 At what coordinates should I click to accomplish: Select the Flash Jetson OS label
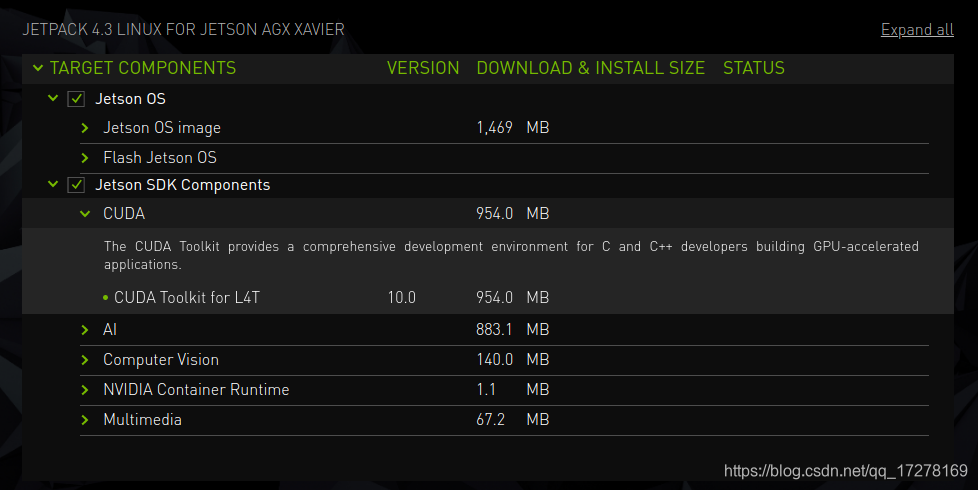[x=160, y=158]
